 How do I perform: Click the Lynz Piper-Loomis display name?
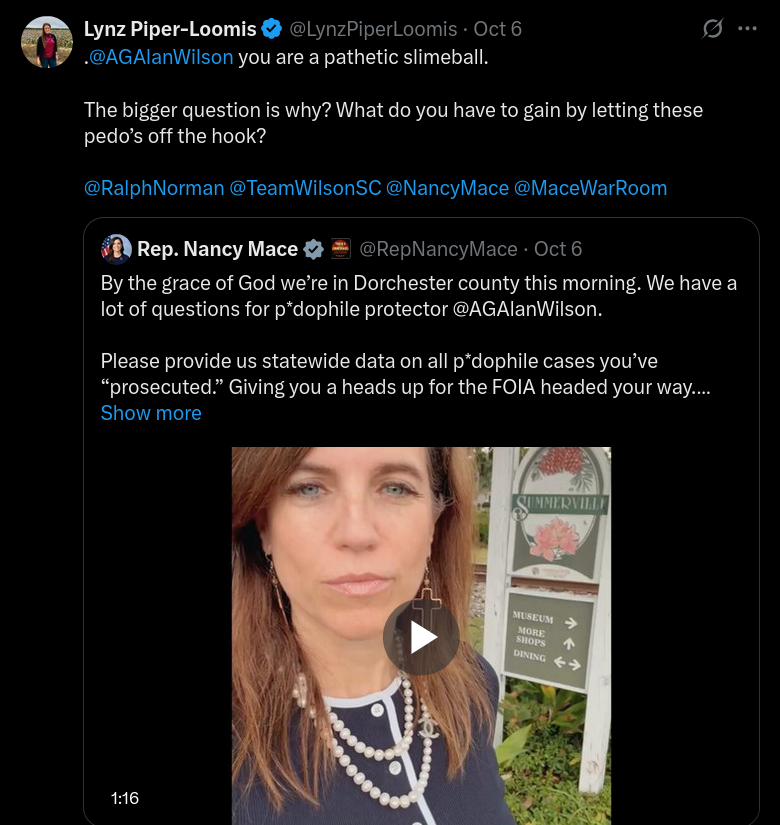click(x=170, y=29)
